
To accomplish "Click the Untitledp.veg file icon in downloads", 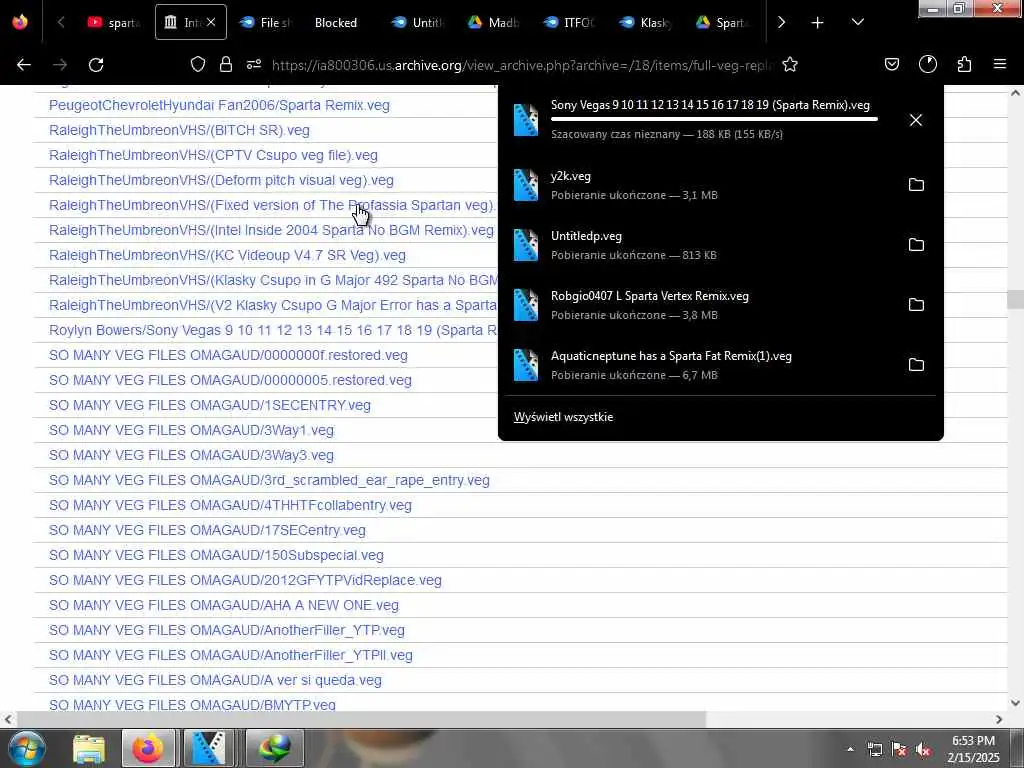I will point(526,245).
